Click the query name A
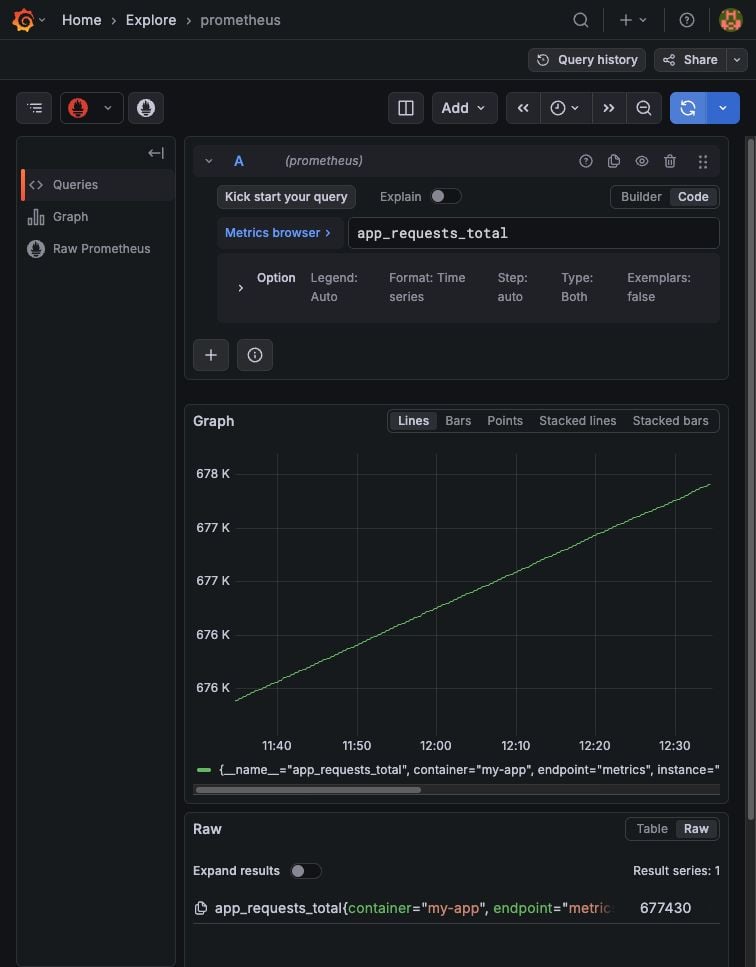Viewport: 756px width, 967px height. (239, 161)
